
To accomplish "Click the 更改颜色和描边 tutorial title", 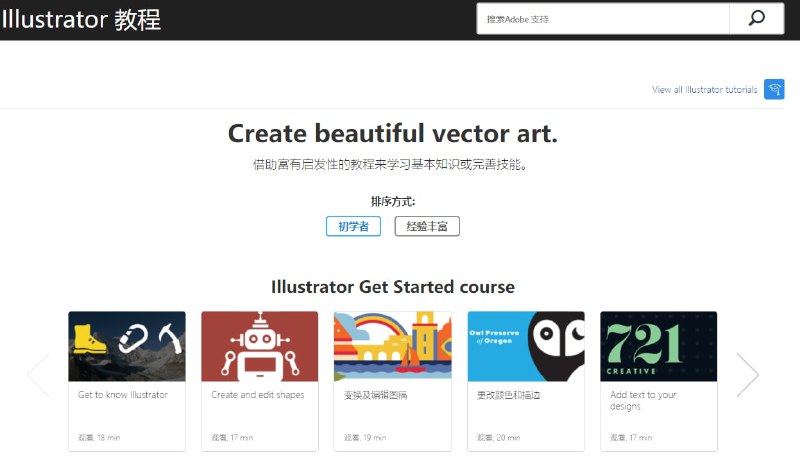I will [509, 395].
